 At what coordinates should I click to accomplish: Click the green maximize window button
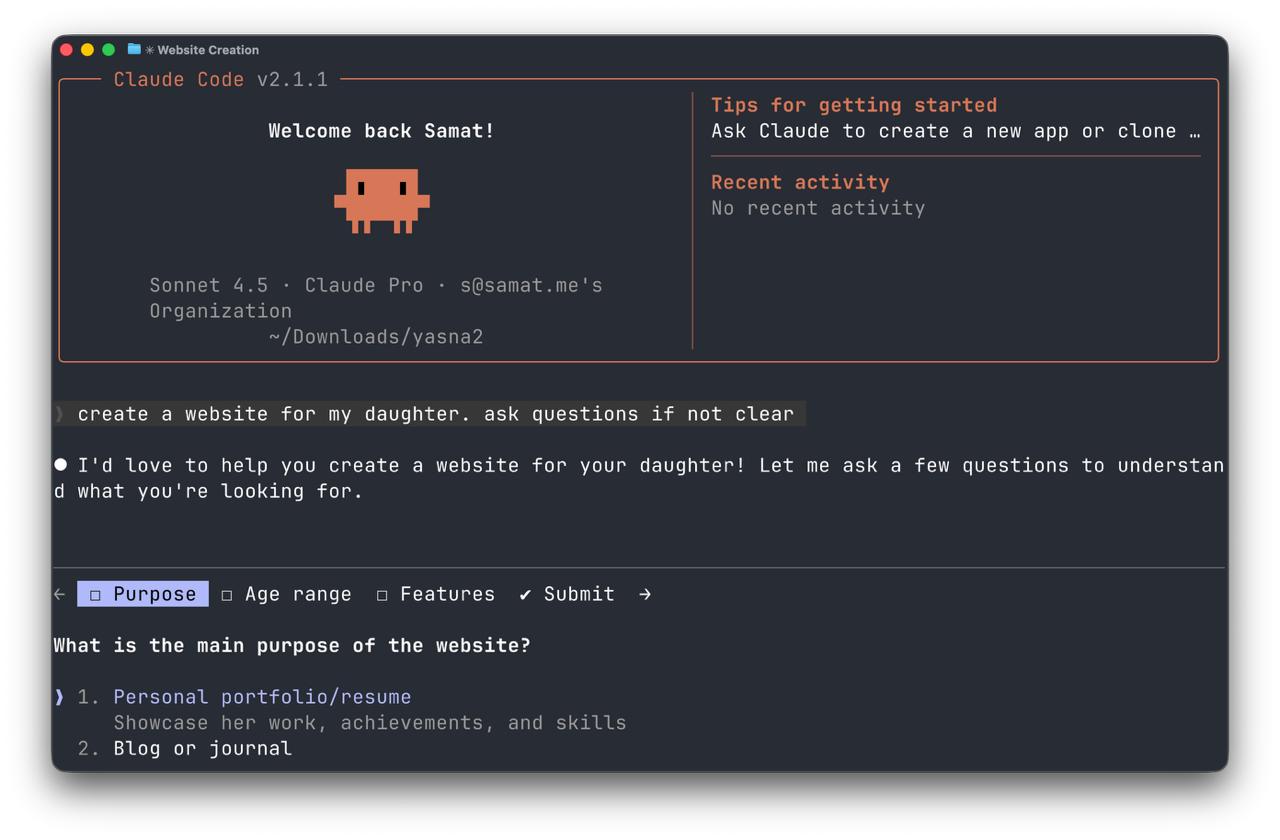coord(108,49)
